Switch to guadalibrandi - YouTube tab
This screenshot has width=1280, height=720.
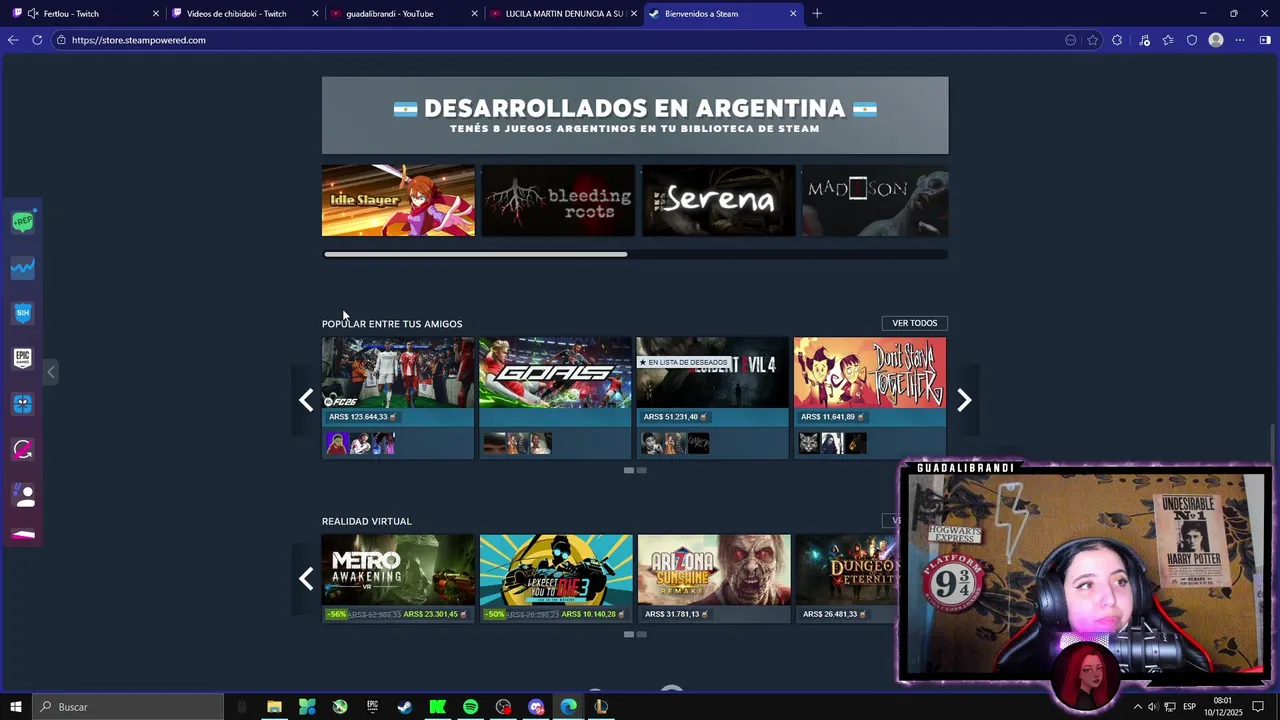point(405,14)
